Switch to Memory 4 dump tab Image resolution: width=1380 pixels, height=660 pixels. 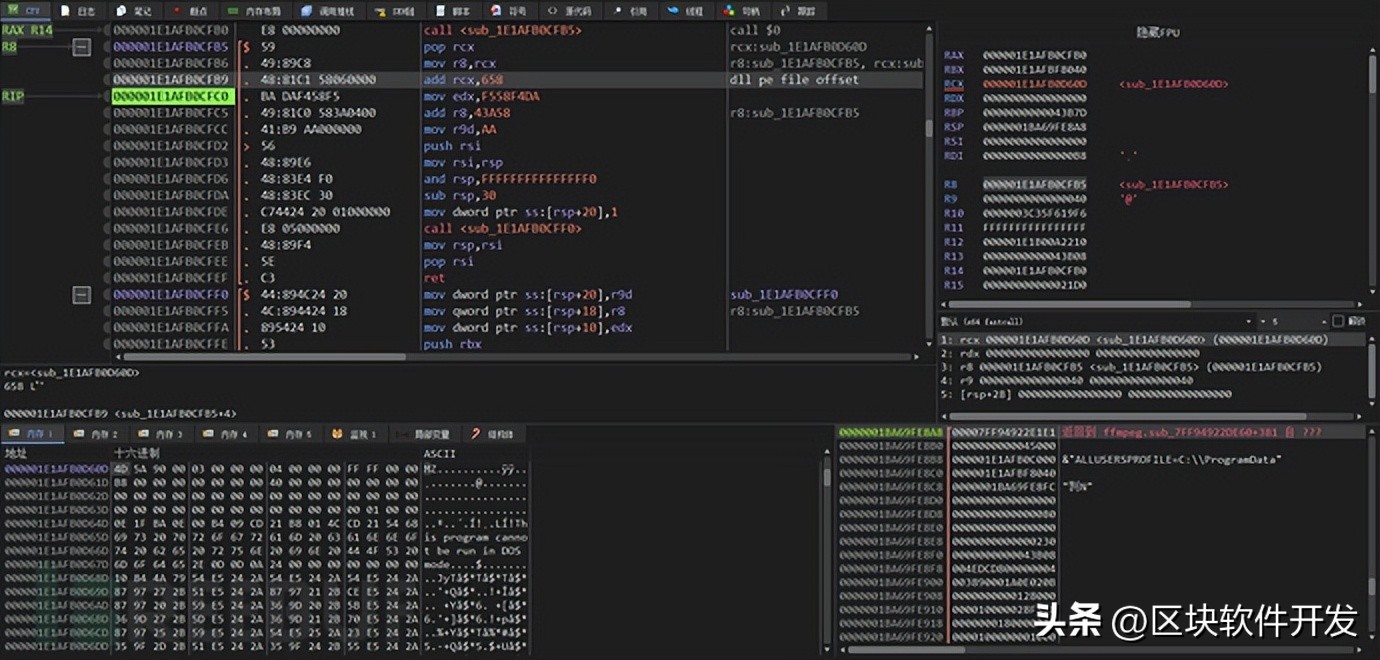(228, 434)
